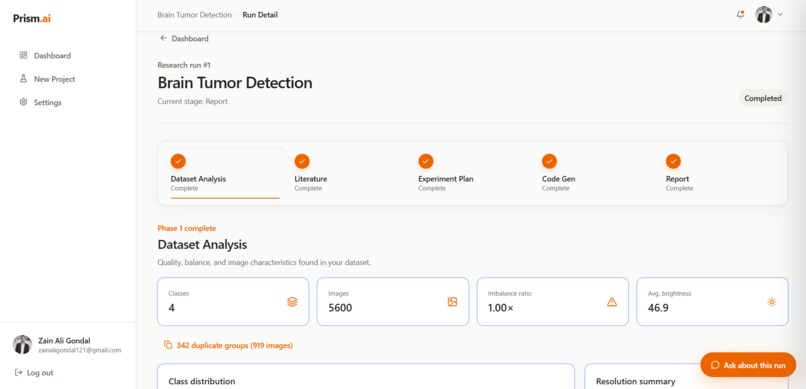Click the Phase 1 complete label

[x=187, y=228]
